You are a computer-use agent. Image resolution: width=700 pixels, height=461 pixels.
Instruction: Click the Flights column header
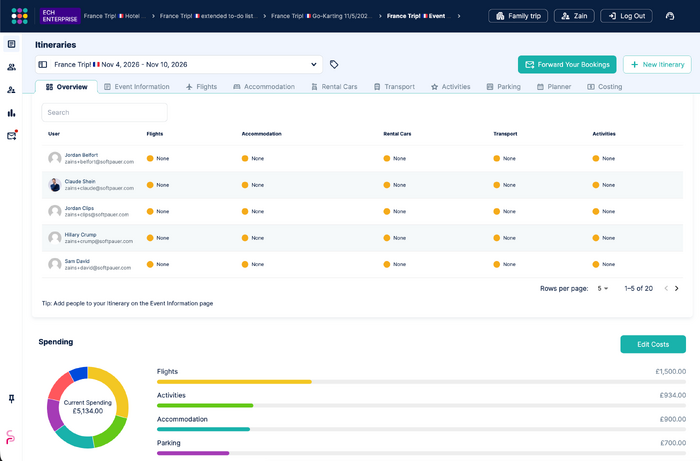point(155,134)
